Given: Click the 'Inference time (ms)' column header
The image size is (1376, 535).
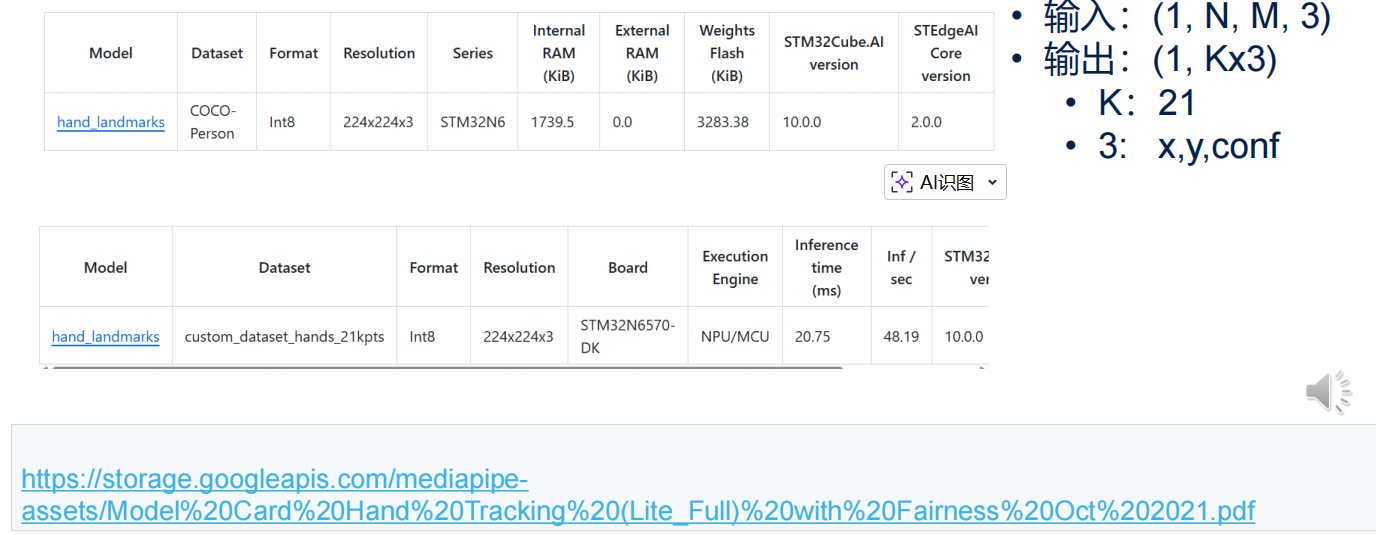Looking at the screenshot, I should [x=826, y=267].
